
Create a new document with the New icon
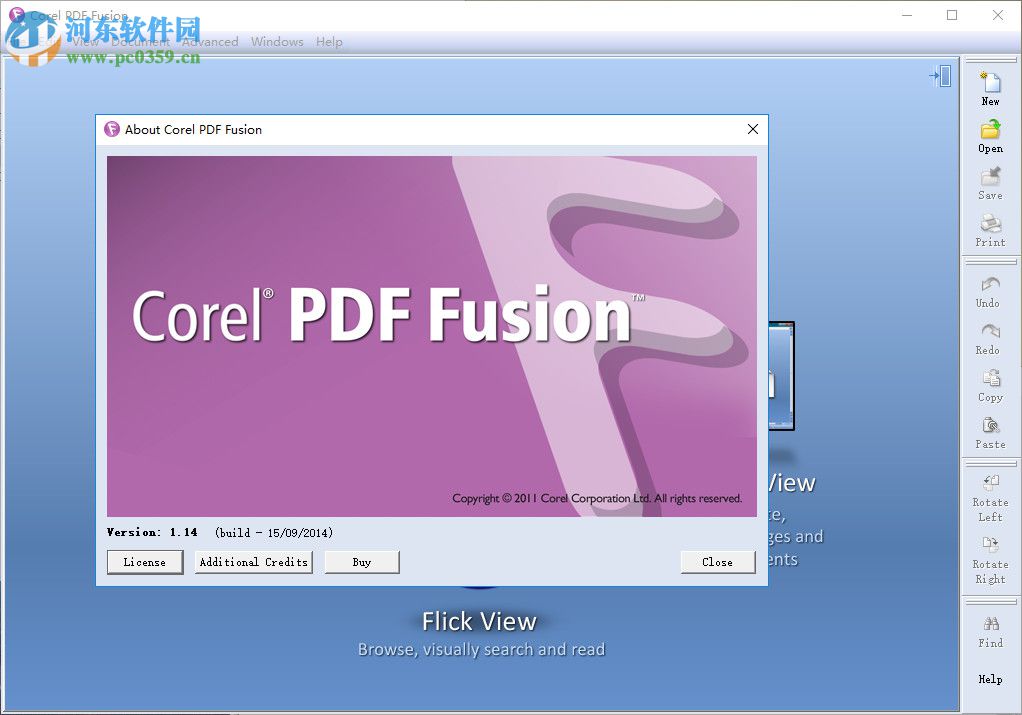pyautogui.click(x=989, y=90)
